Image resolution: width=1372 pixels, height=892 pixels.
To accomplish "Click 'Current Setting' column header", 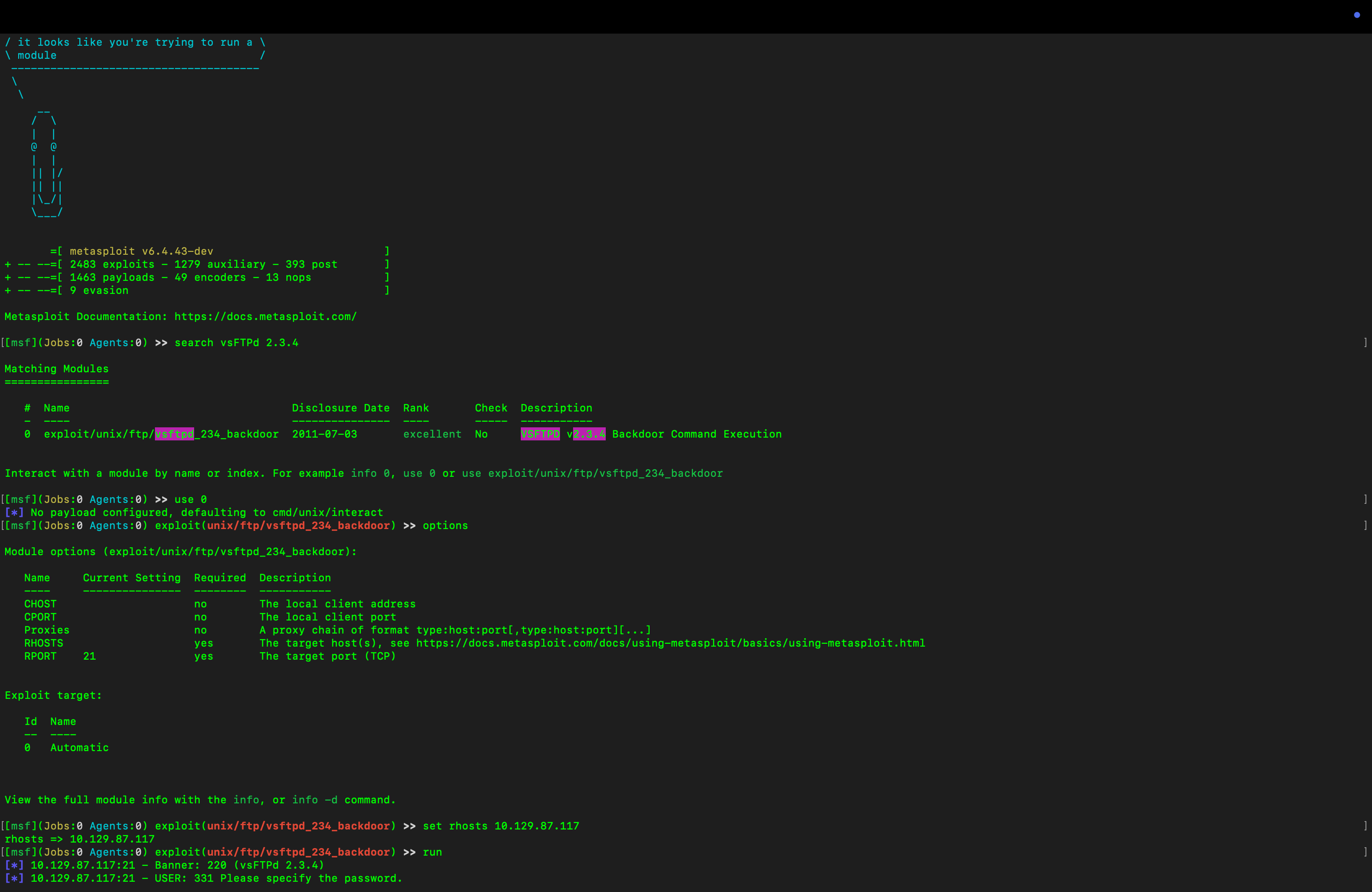I will 132,578.
